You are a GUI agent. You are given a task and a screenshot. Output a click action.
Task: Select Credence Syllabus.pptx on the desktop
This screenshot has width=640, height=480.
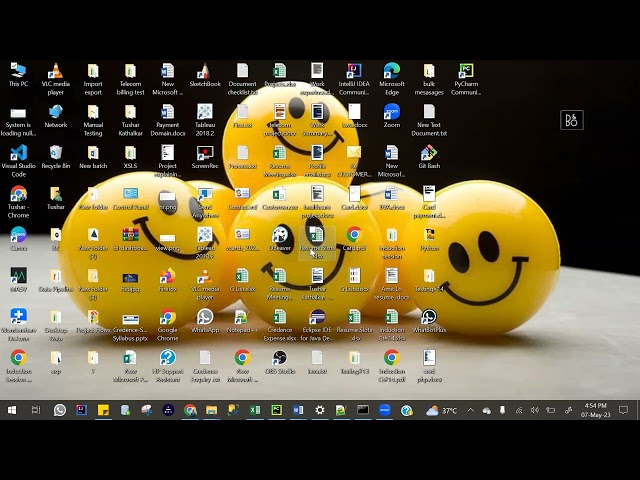coord(131,325)
